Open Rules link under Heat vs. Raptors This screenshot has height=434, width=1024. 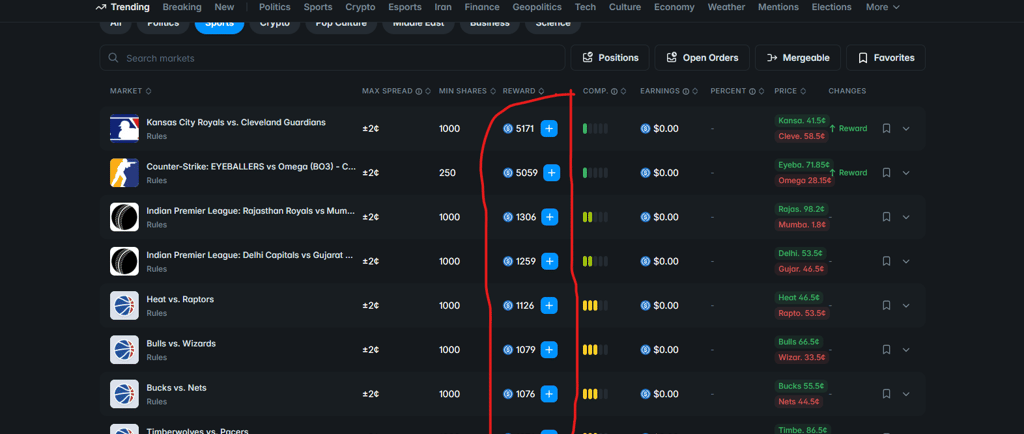[x=156, y=313]
